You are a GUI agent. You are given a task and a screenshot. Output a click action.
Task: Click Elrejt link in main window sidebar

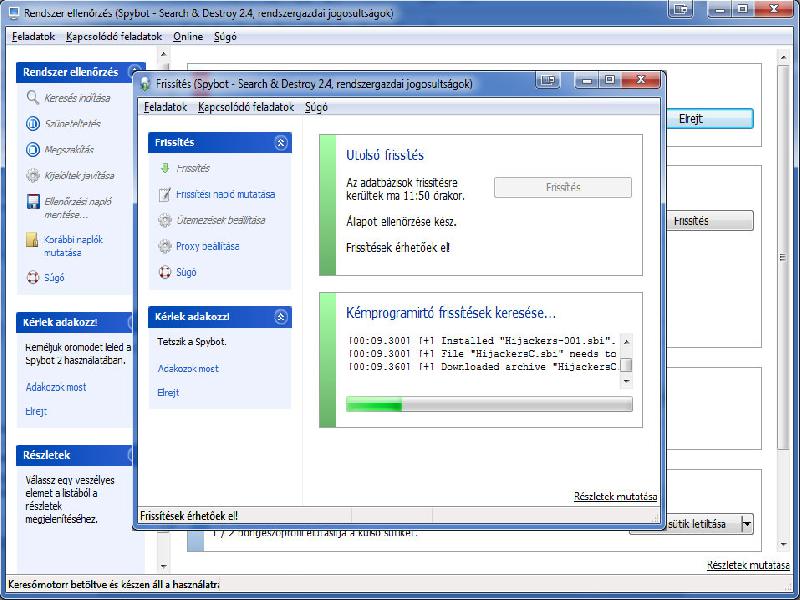(36, 411)
